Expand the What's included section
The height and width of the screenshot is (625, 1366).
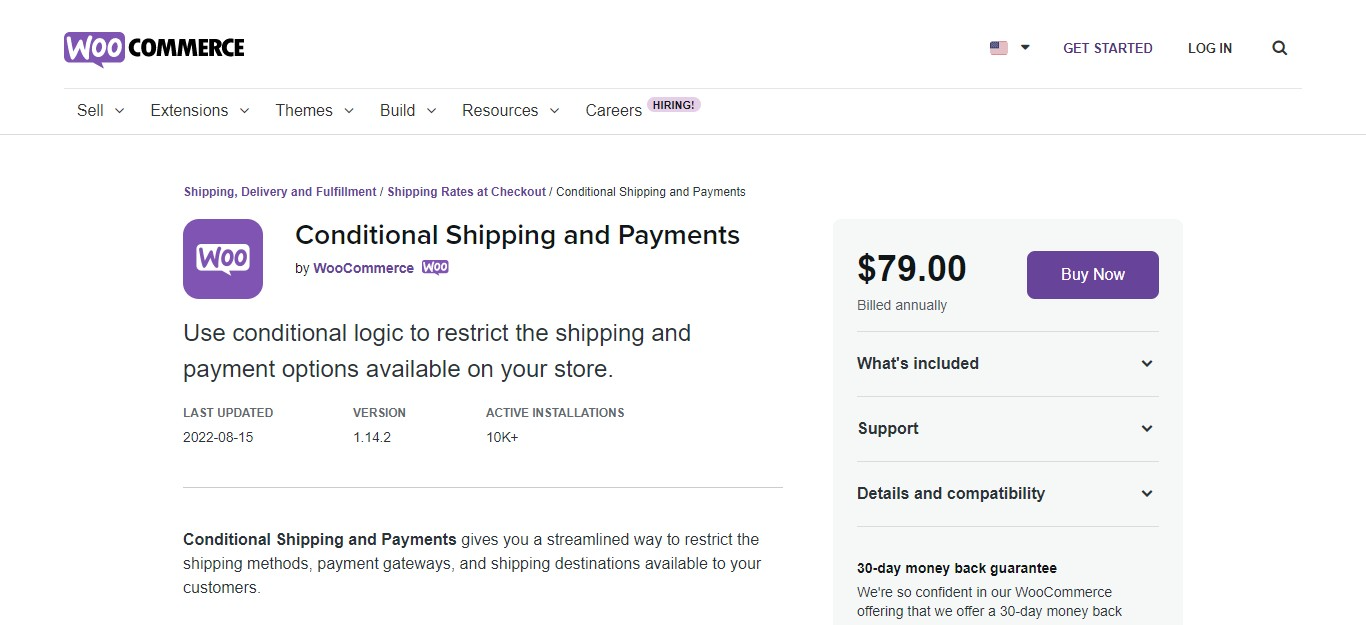(x=1008, y=364)
